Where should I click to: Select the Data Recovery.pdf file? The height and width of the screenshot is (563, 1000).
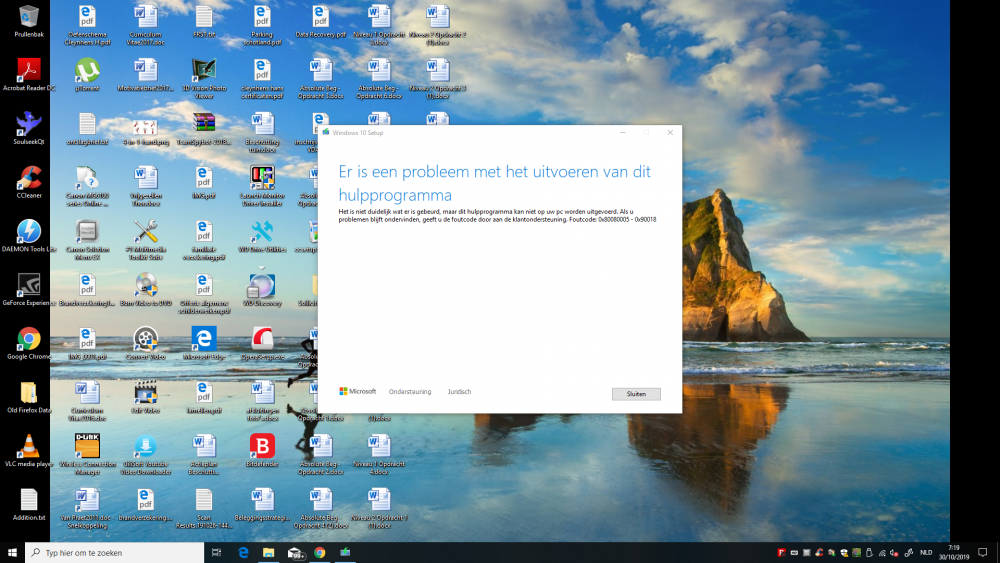point(321,21)
